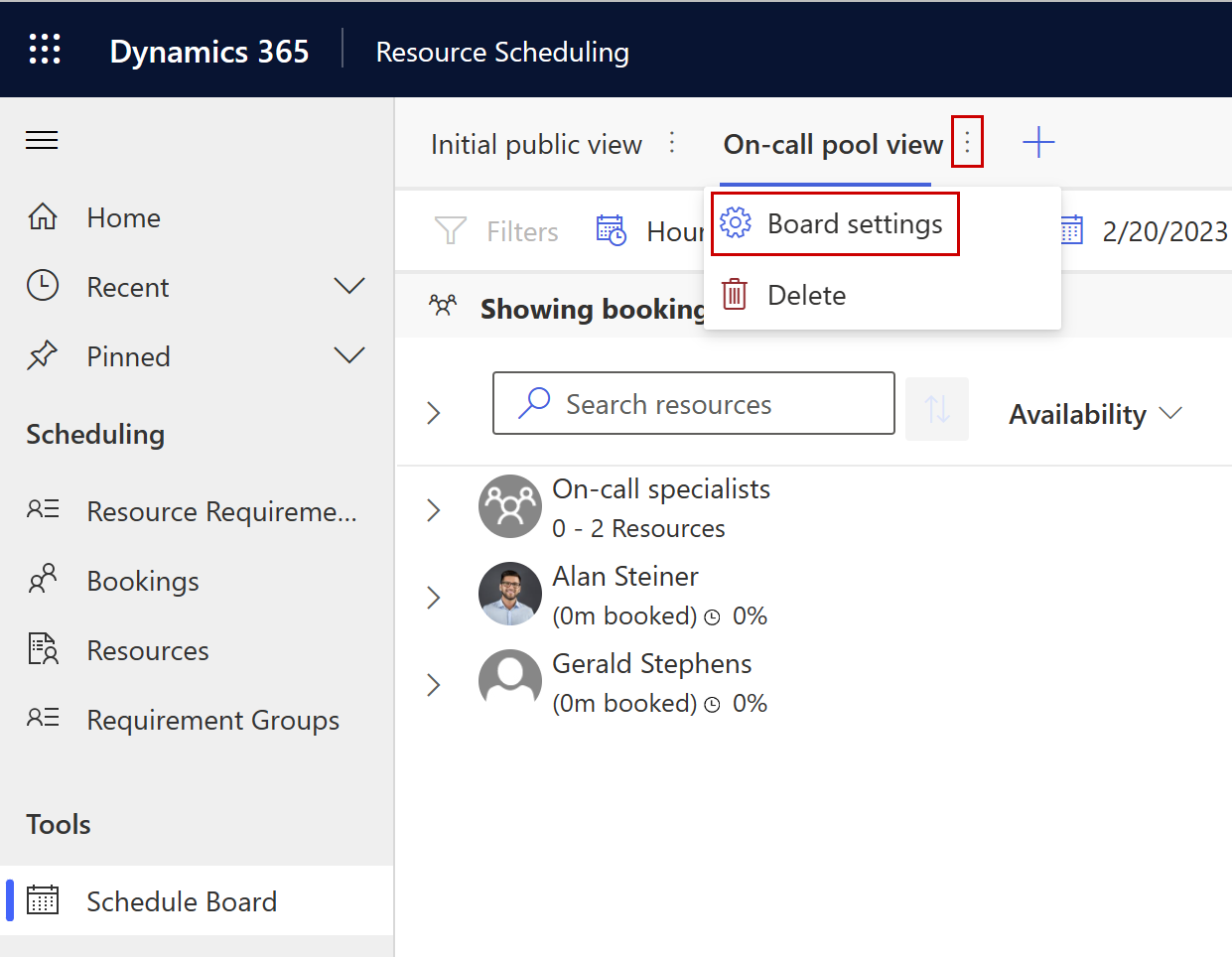Image resolution: width=1232 pixels, height=957 pixels.
Task: Collapse the navigation hamburger menu
Action: 42,140
